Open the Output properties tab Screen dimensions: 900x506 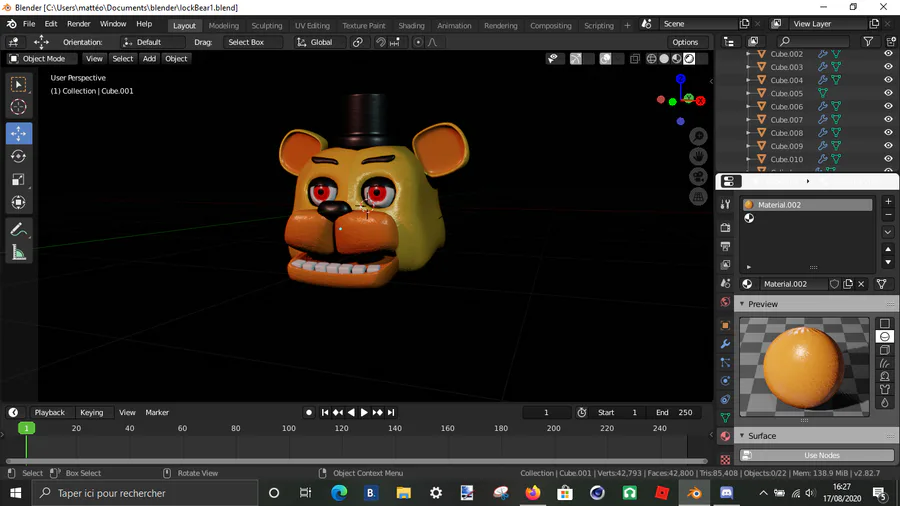[726, 246]
